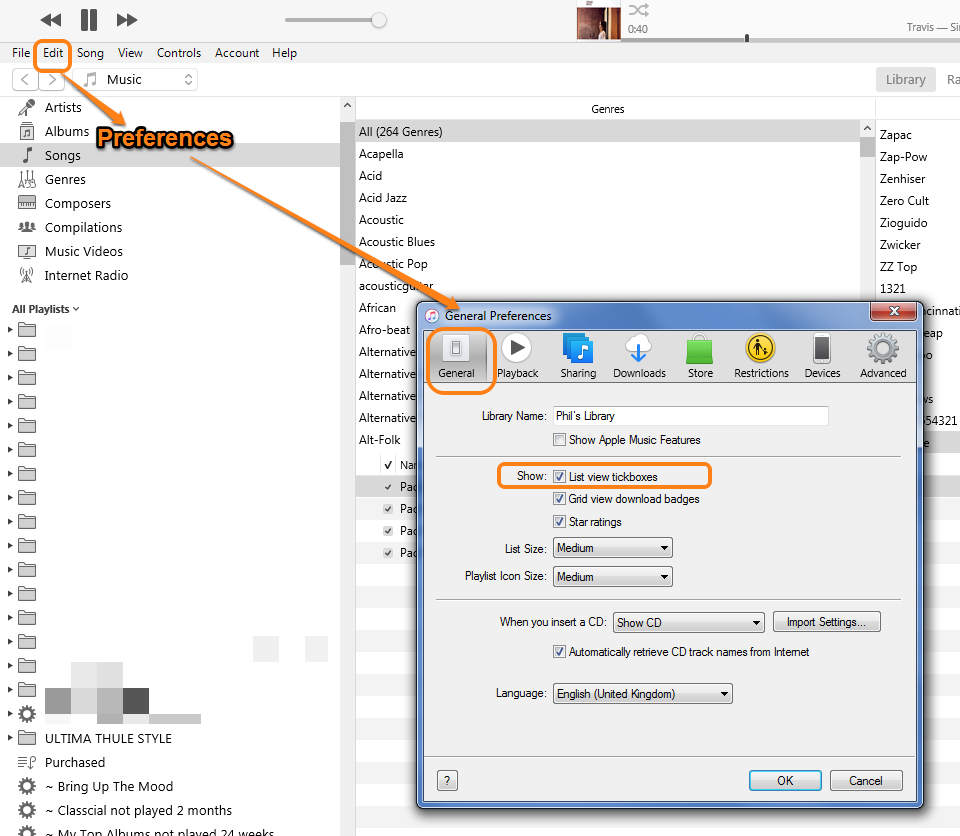The height and width of the screenshot is (836, 960).
Task: Open the File menu
Action: tap(21, 53)
